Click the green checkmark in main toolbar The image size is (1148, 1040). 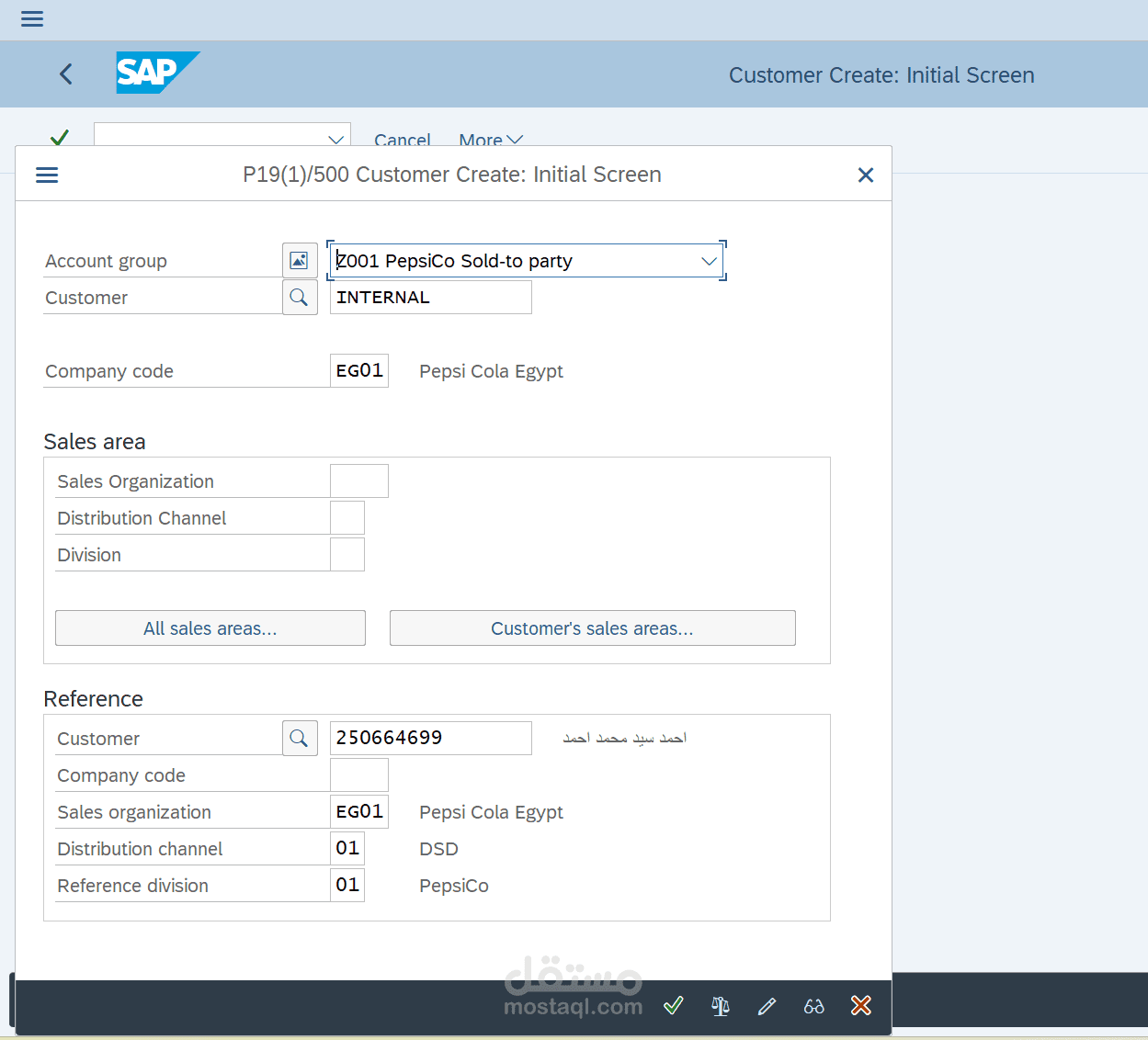click(x=60, y=138)
